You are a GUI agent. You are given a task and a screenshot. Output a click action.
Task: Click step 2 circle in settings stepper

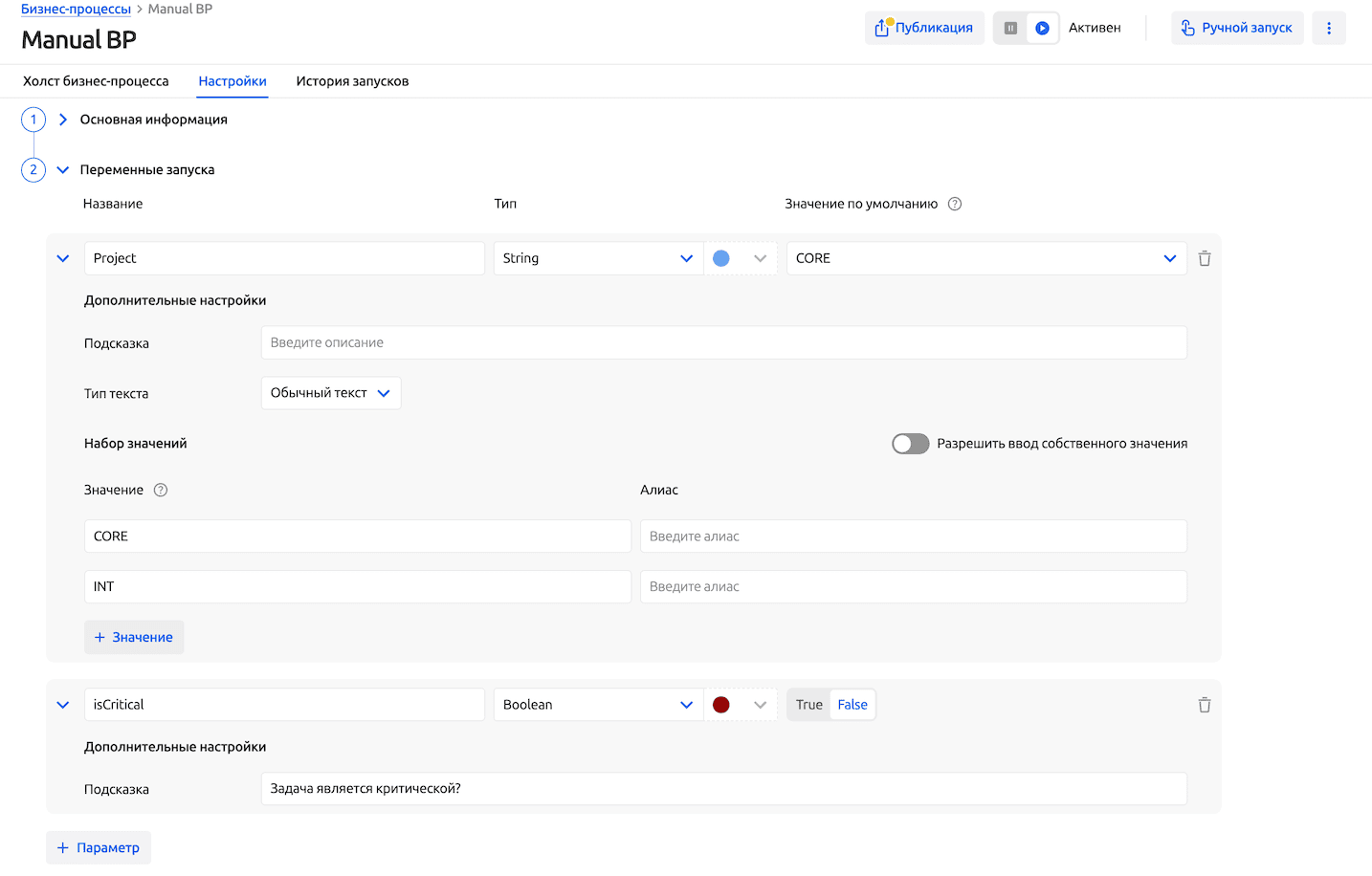(33, 170)
